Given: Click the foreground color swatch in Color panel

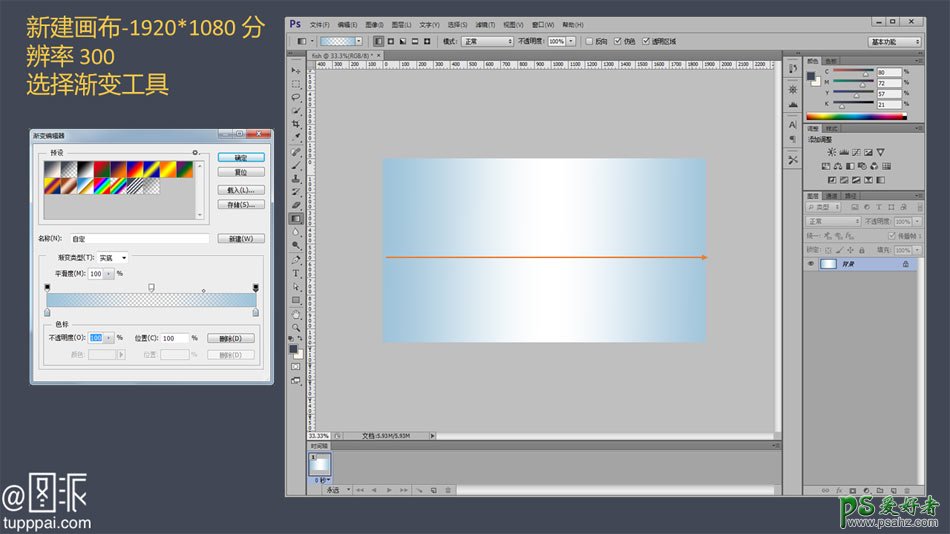Looking at the screenshot, I should (x=811, y=76).
